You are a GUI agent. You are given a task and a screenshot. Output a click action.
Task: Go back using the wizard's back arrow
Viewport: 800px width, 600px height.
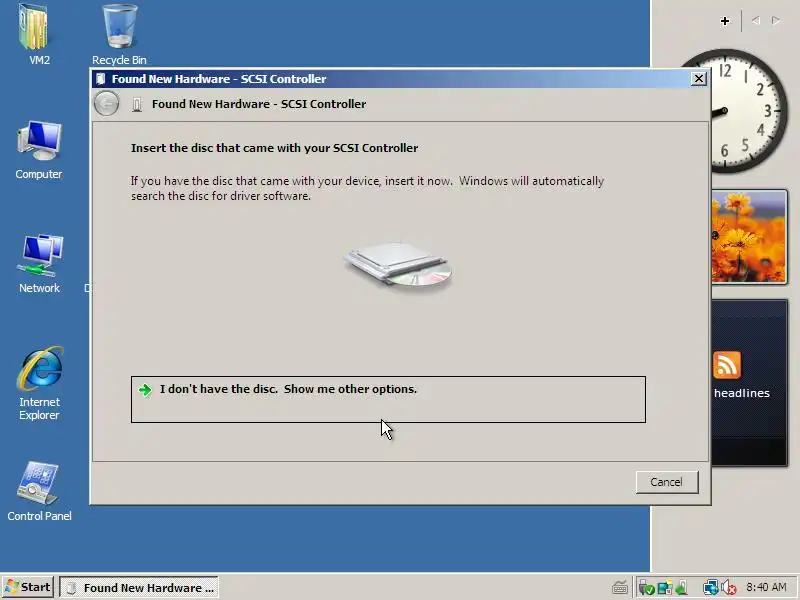click(107, 104)
